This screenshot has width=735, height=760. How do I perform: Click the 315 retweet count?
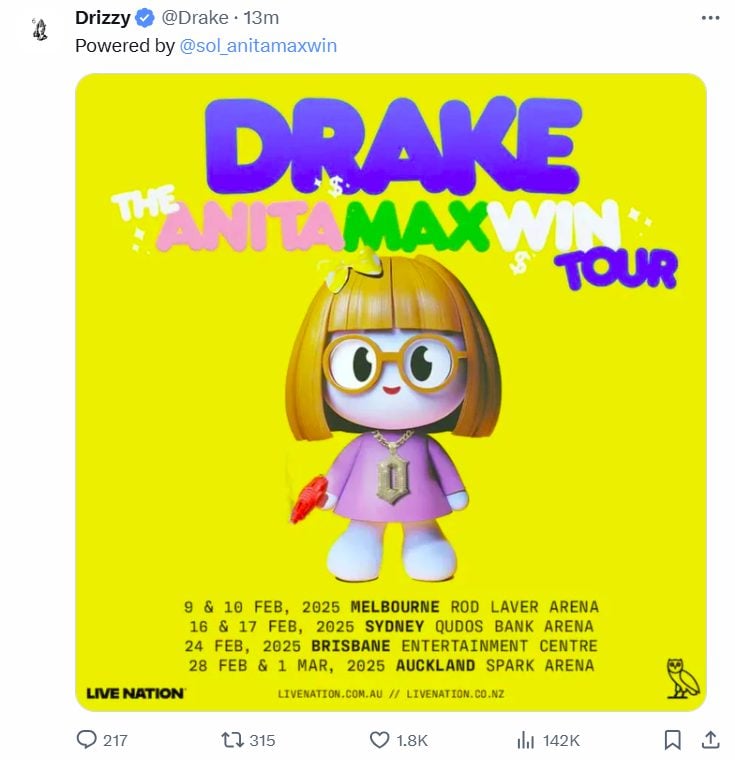tap(262, 740)
